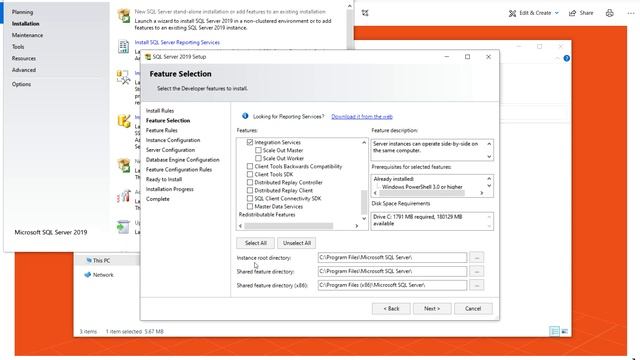Browse for Instance root directory
Viewport: 640px width, 360px height.
tap(477, 258)
